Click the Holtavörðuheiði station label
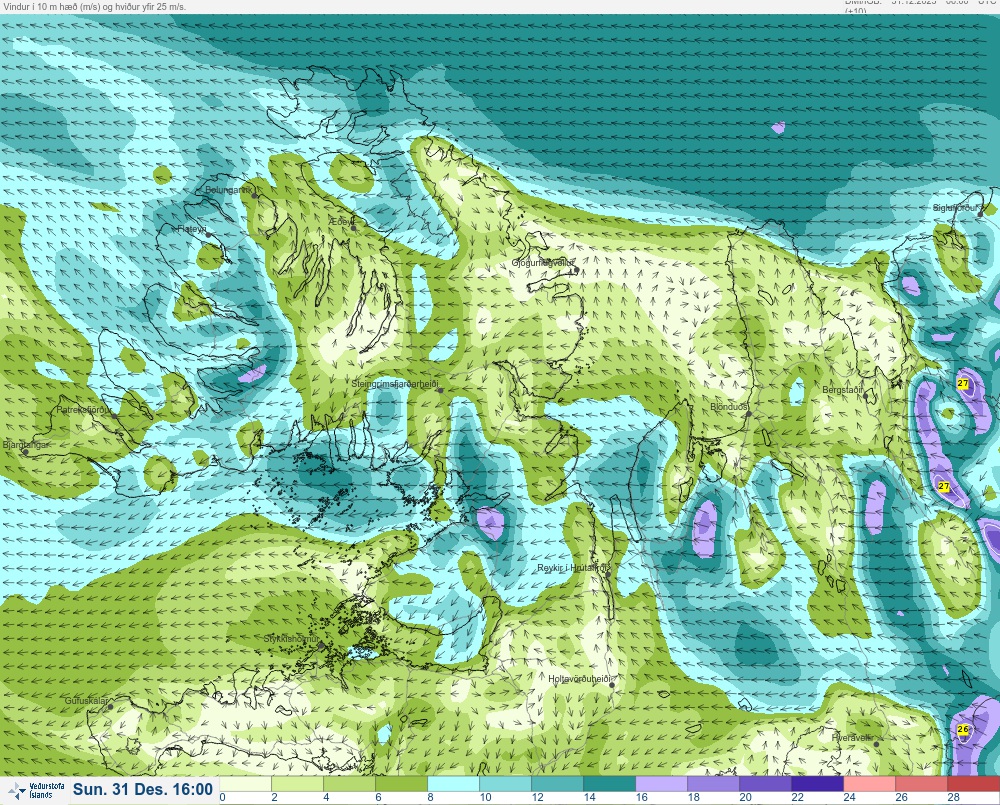1000x805 pixels. tap(580, 679)
